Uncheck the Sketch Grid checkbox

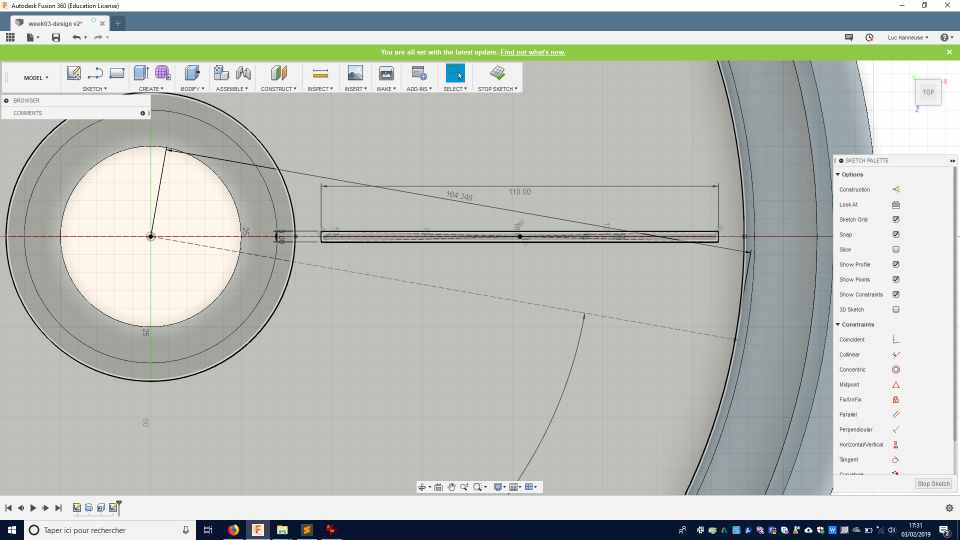click(x=896, y=219)
